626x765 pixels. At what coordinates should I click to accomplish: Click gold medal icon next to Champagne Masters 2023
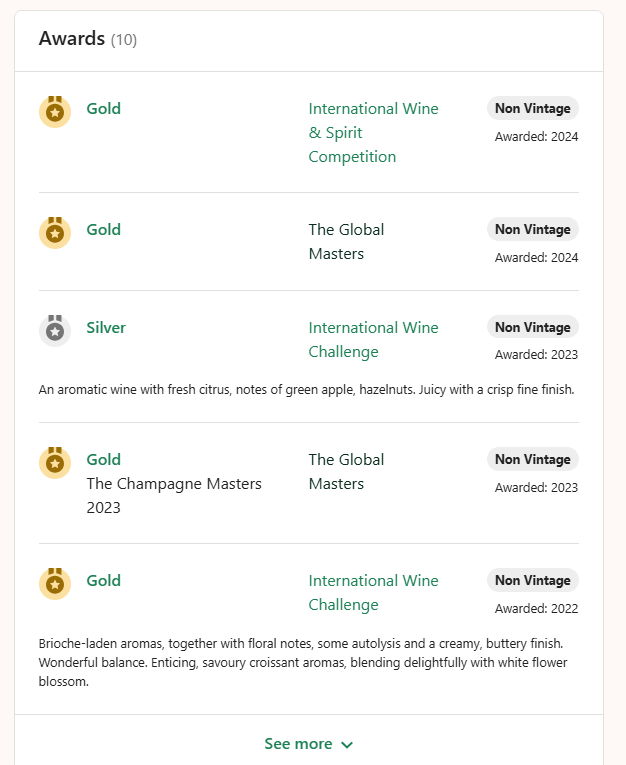click(x=55, y=463)
